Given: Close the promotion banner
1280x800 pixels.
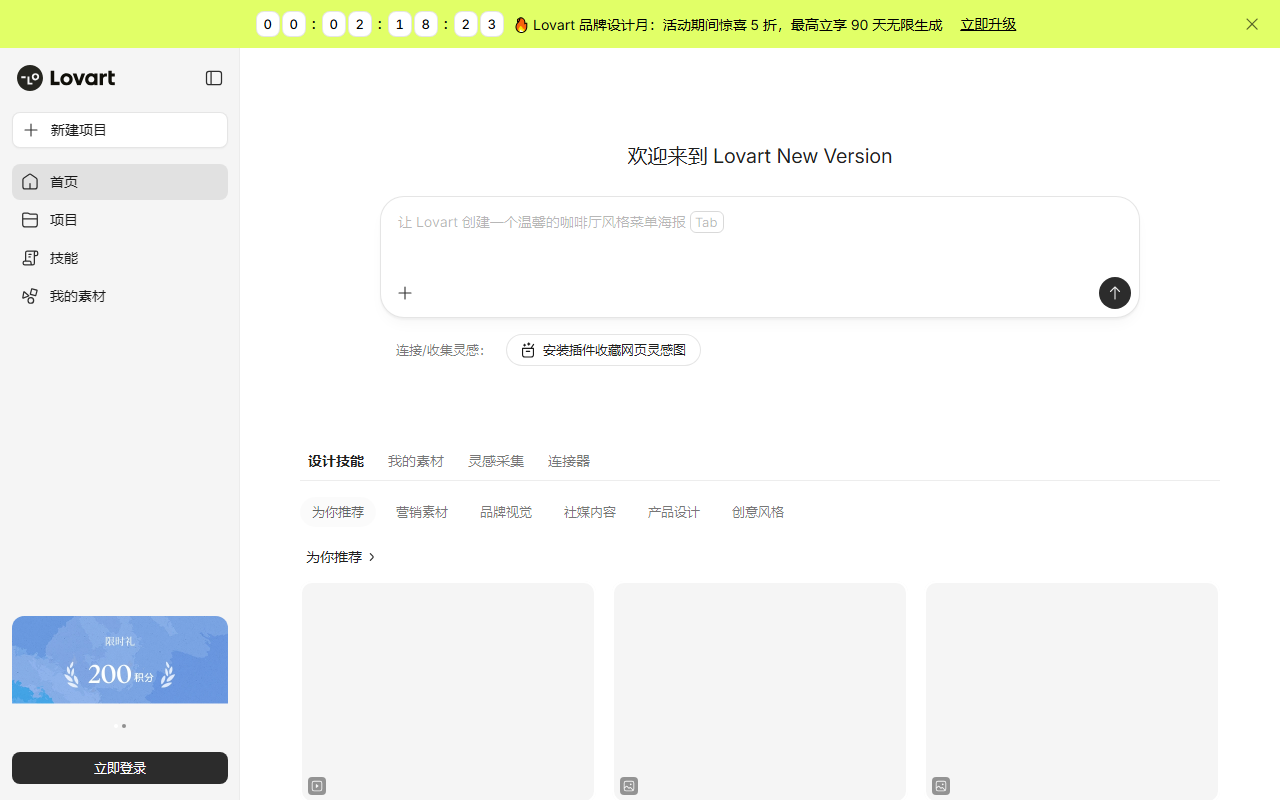Looking at the screenshot, I should click(x=1252, y=24).
